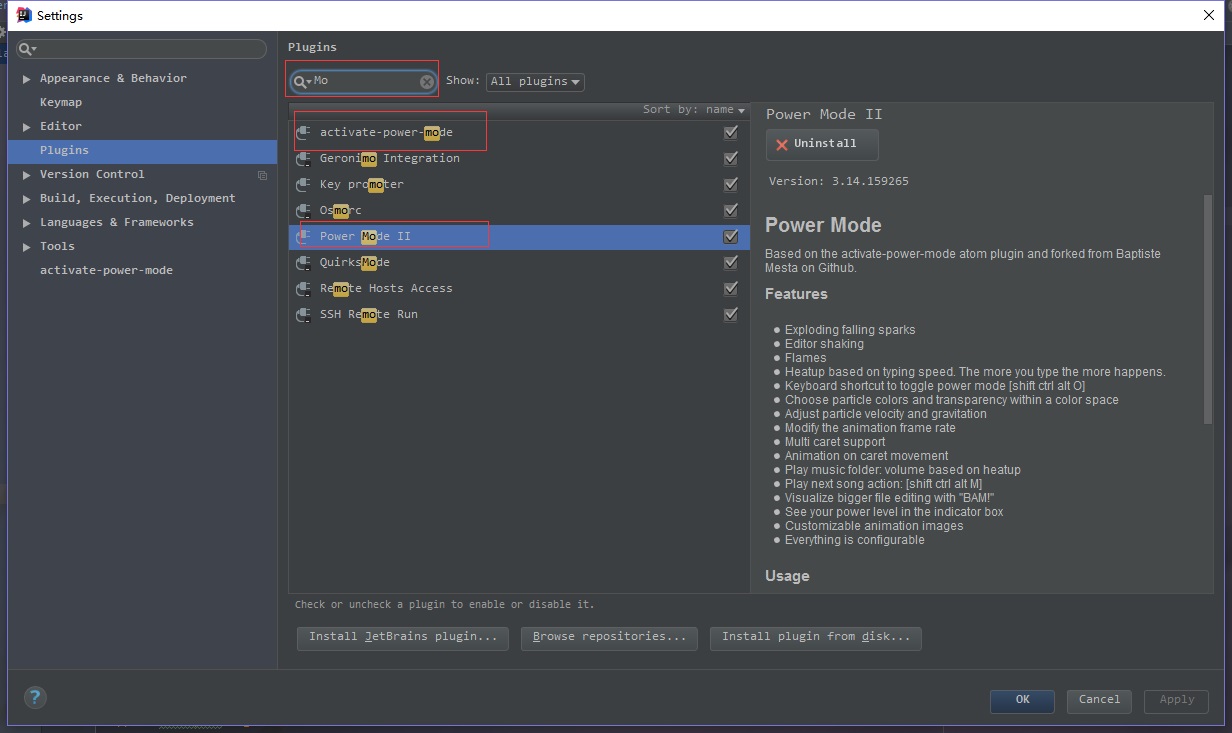1232x733 pixels.
Task: Click the Power Mode heading in description
Action: tap(823, 225)
